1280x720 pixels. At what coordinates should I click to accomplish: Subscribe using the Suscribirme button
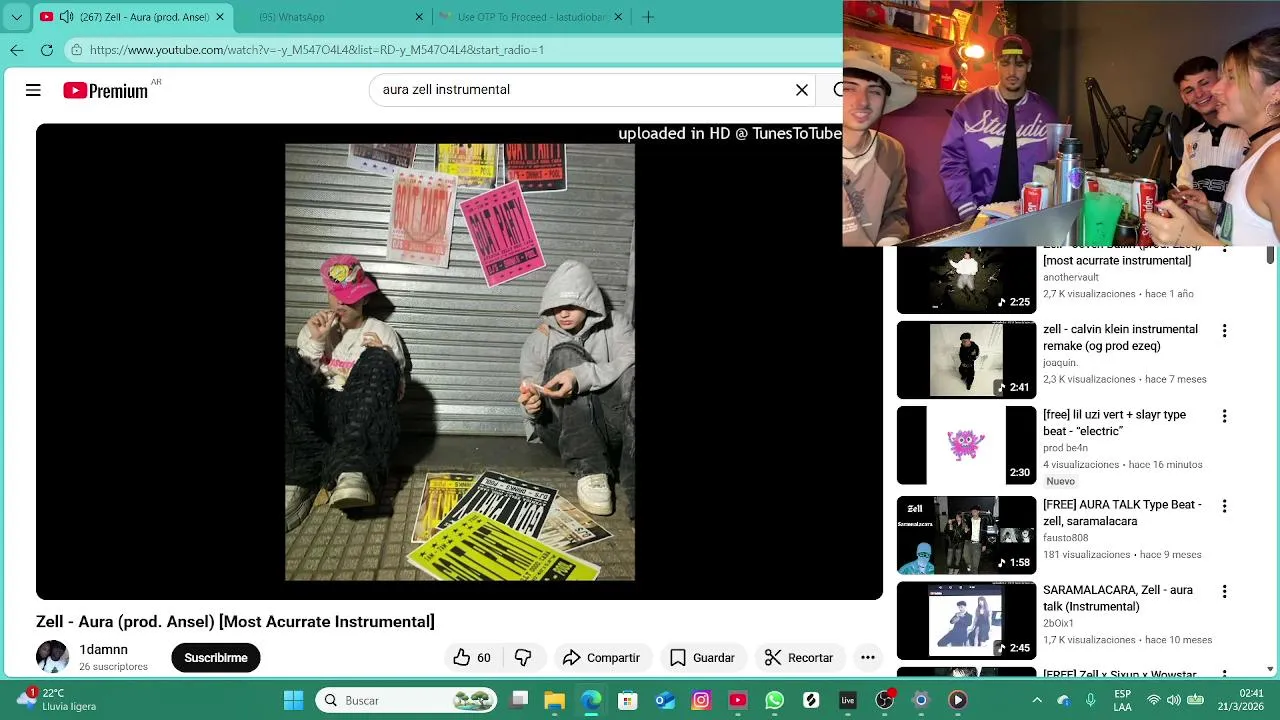(x=216, y=657)
